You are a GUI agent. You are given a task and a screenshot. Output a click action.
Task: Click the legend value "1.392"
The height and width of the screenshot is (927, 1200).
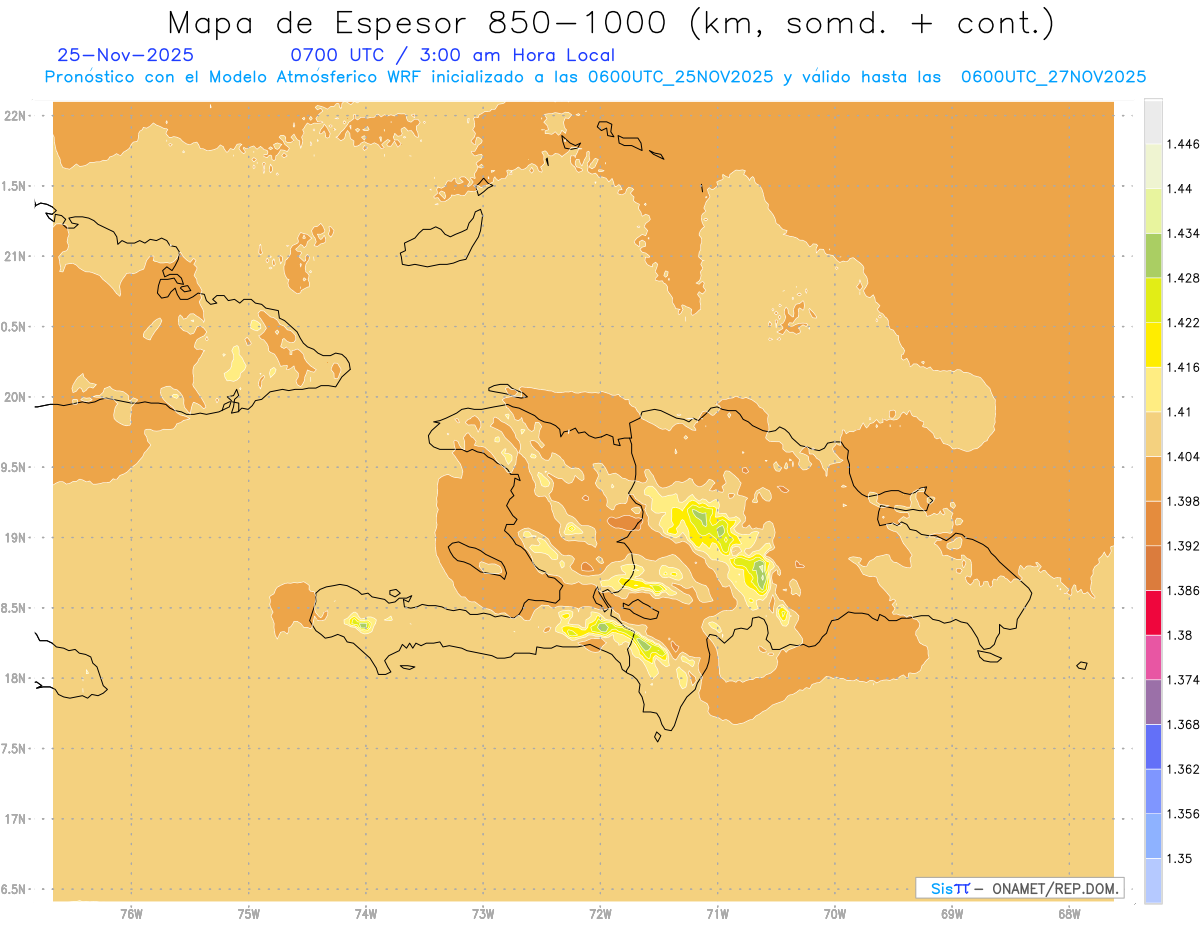coord(1183,546)
